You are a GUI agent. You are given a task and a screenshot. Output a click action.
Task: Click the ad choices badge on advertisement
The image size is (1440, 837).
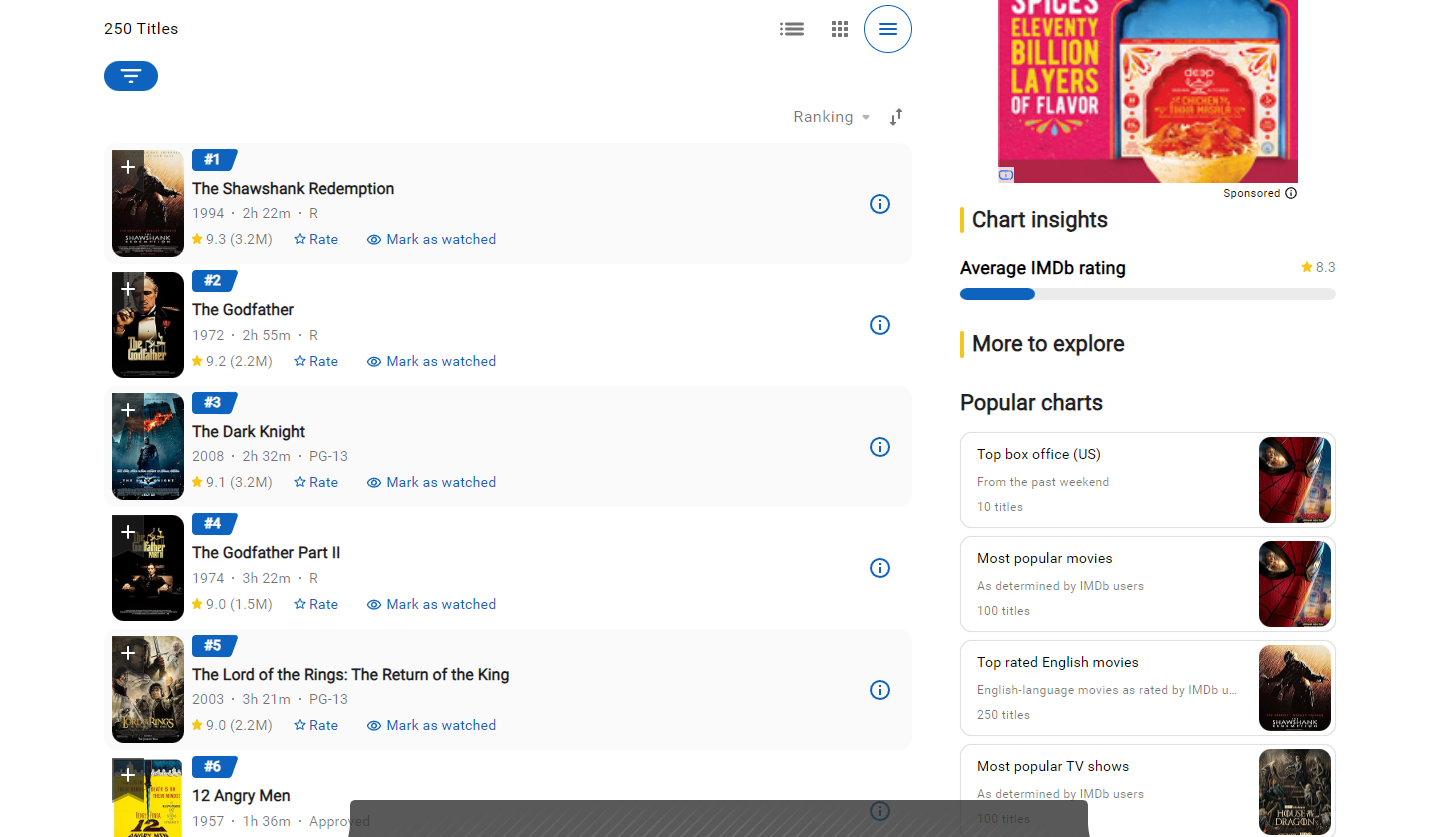1006,175
